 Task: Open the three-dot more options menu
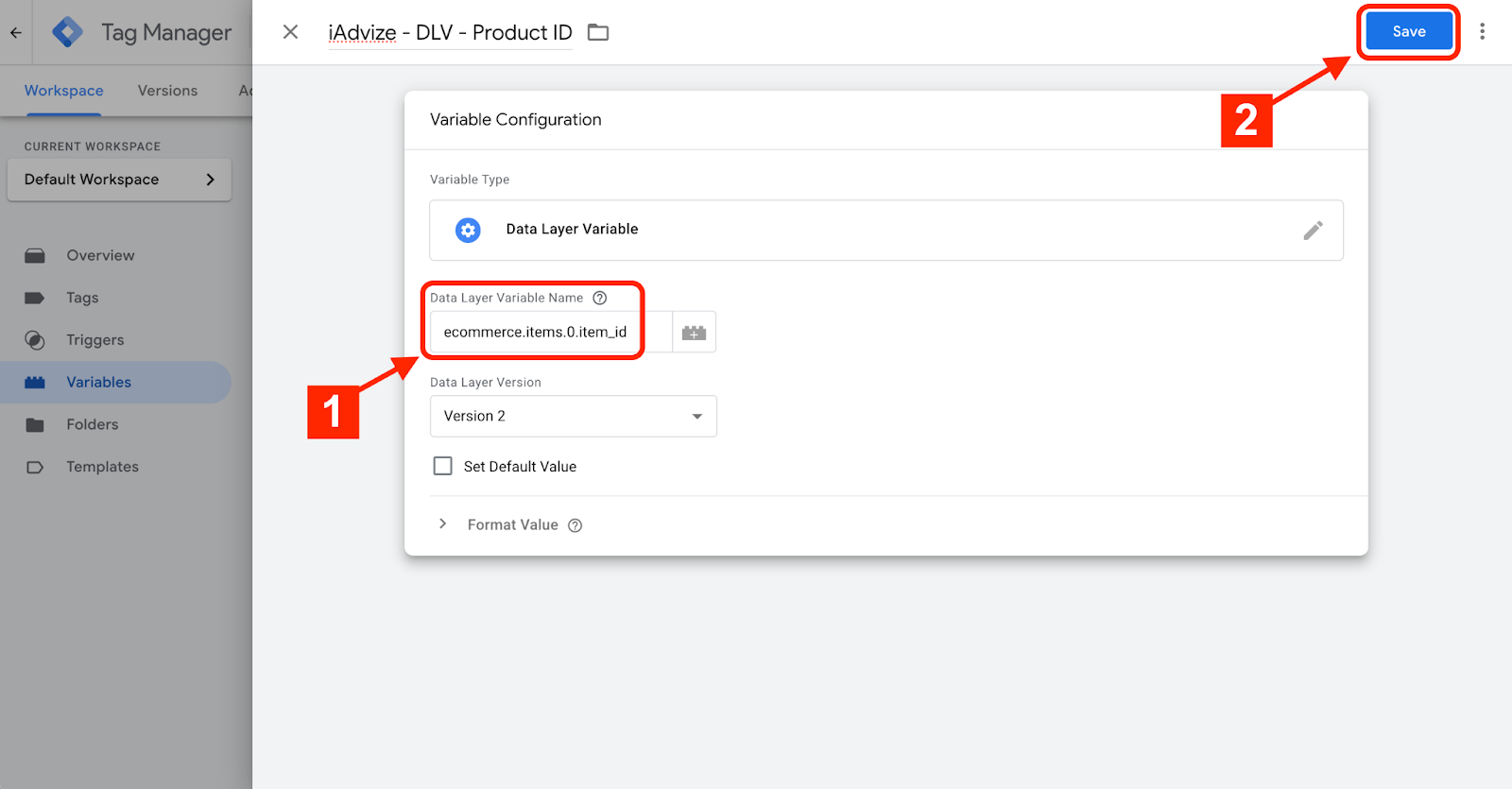tap(1482, 32)
